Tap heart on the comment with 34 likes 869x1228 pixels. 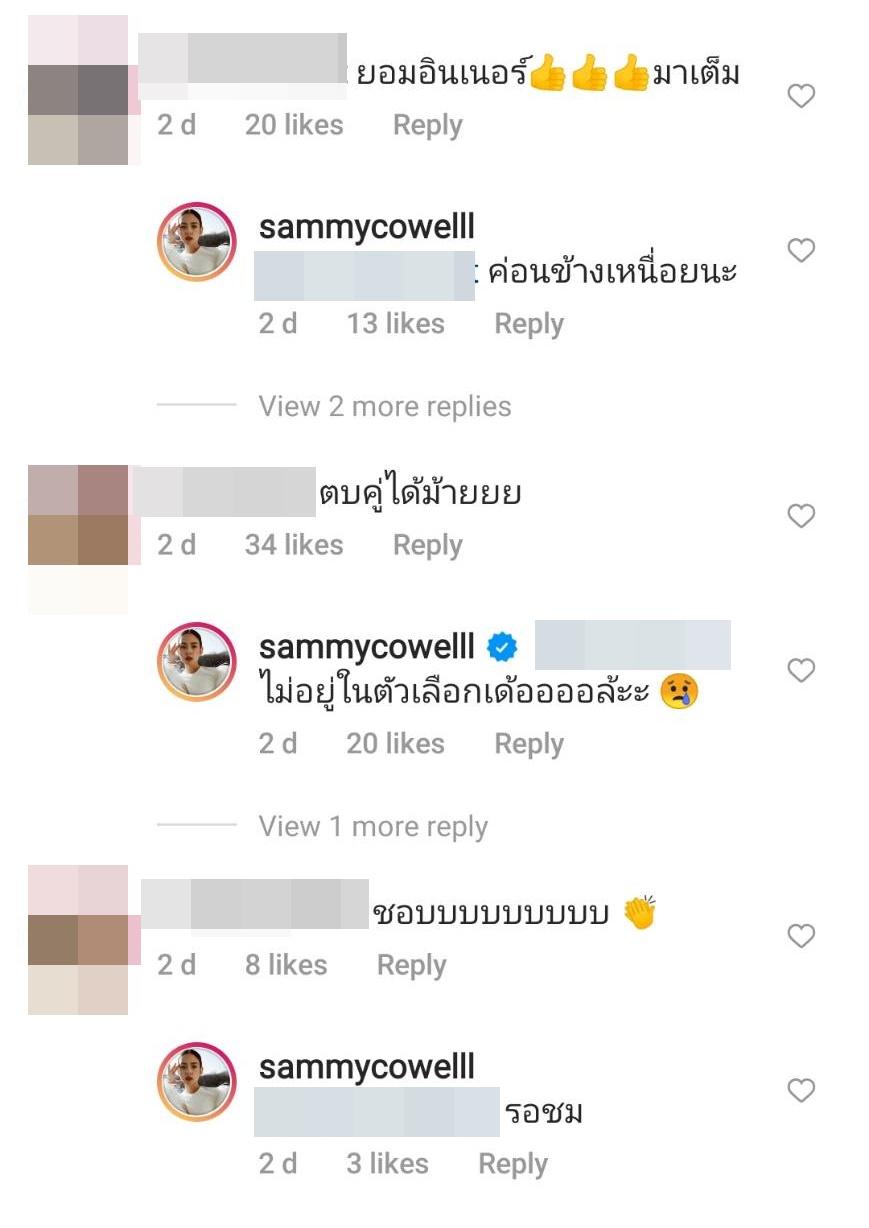[801, 516]
